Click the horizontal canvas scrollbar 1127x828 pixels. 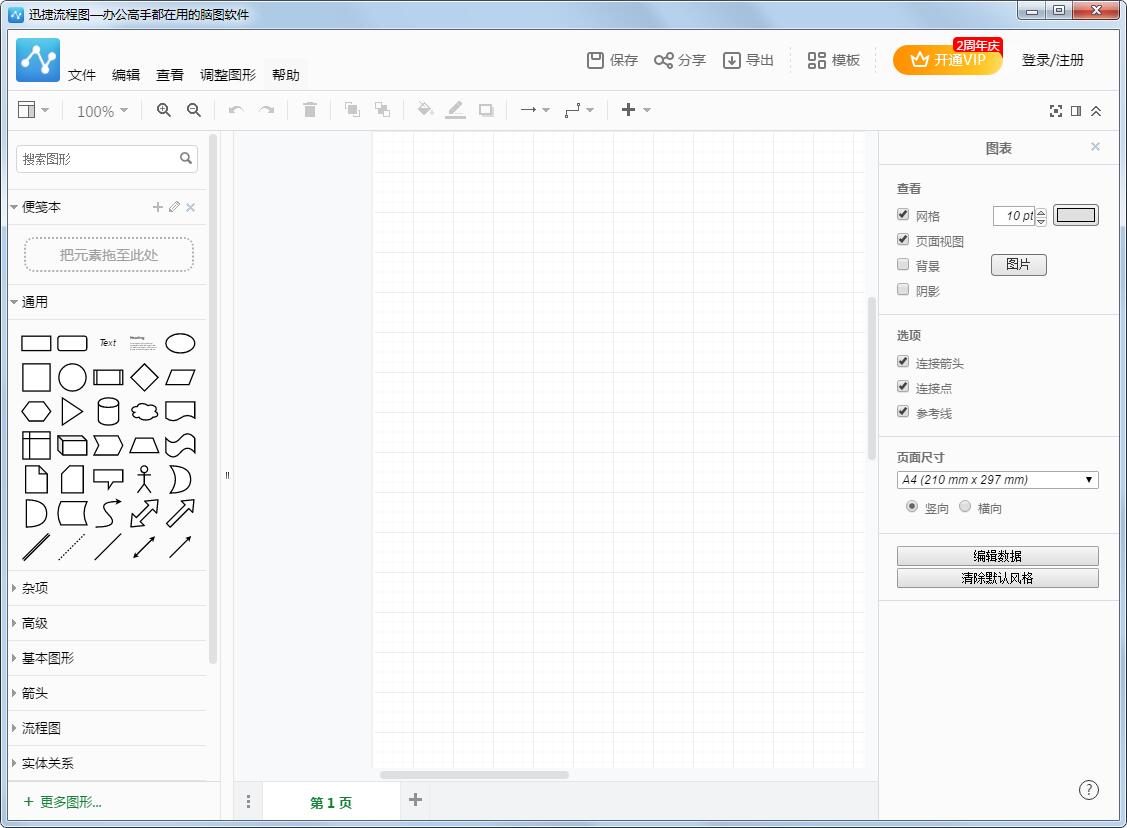[x=474, y=775]
